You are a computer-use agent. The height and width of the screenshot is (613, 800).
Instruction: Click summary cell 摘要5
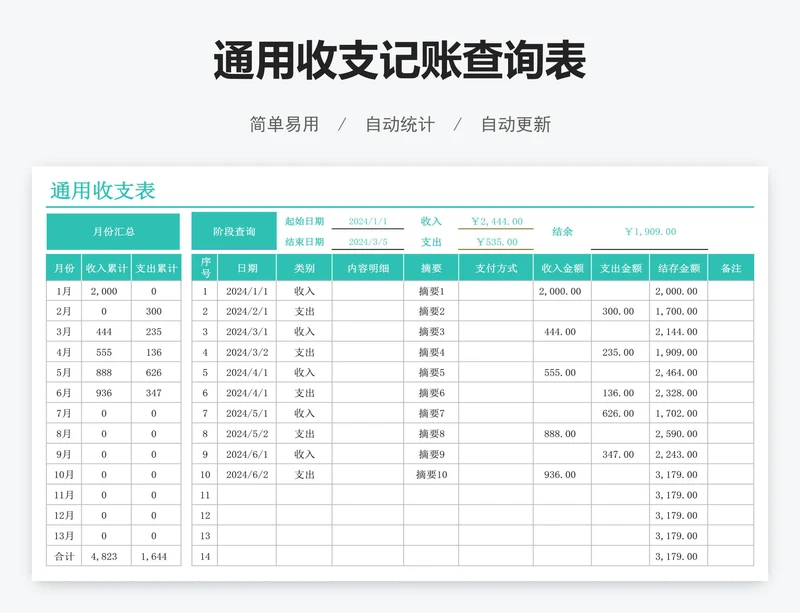pos(431,373)
